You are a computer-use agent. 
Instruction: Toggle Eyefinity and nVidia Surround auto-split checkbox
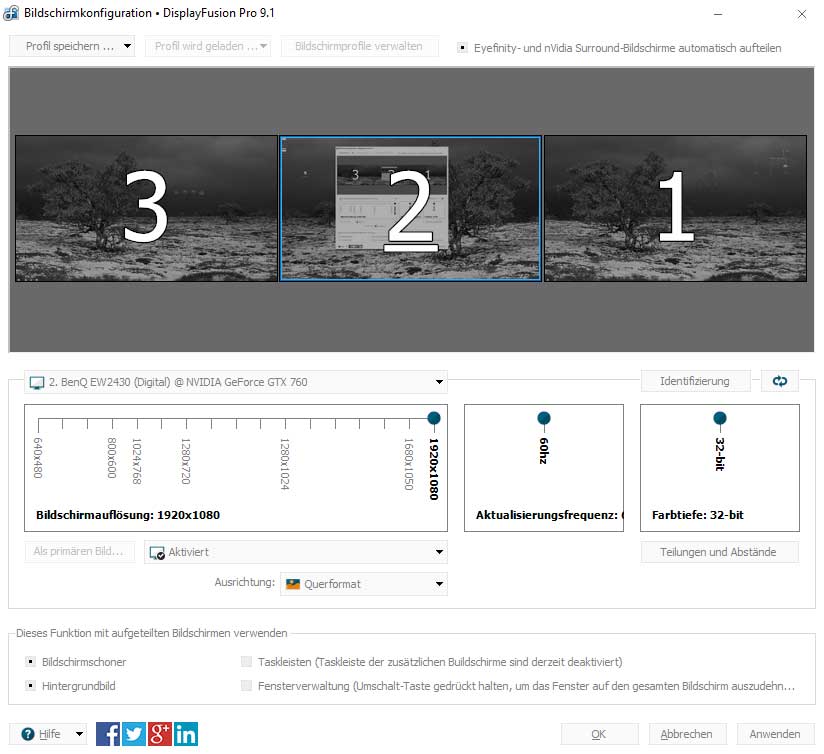point(462,48)
